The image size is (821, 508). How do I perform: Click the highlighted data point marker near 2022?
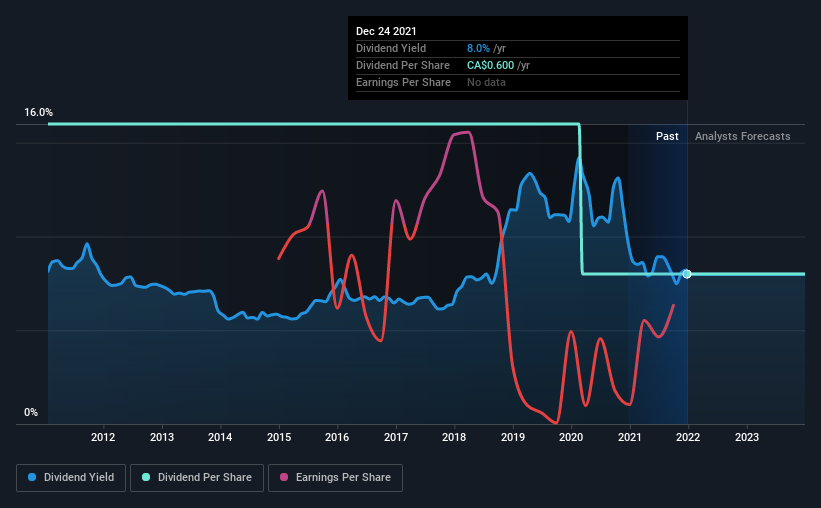pos(687,274)
